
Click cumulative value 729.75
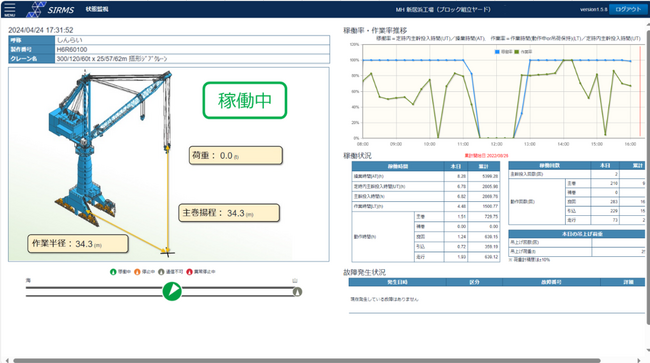[x=491, y=216]
